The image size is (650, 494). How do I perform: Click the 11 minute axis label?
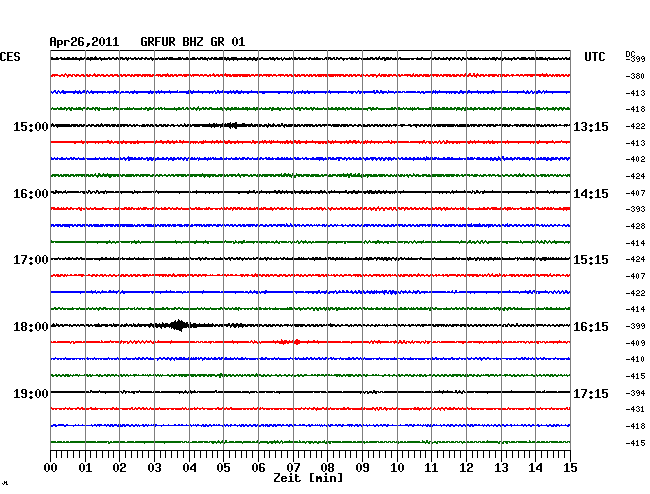click(x=431, y=468)
